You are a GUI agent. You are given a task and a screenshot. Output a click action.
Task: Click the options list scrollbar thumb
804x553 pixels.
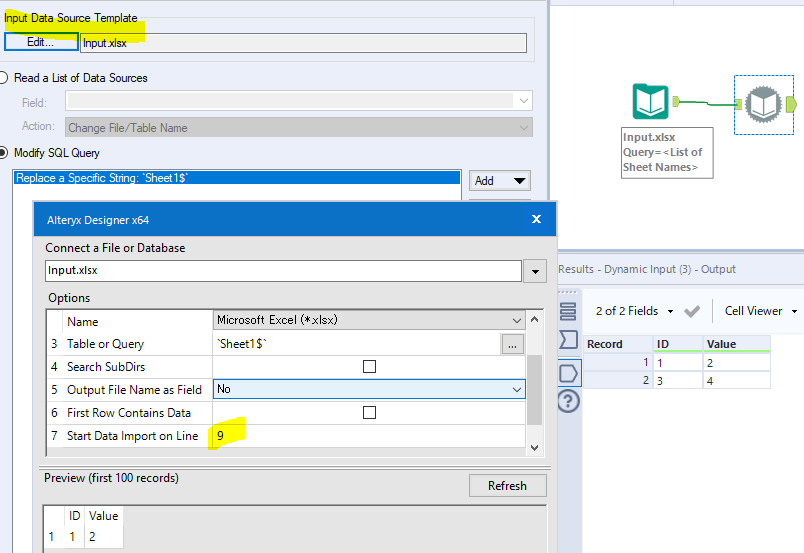534,390
